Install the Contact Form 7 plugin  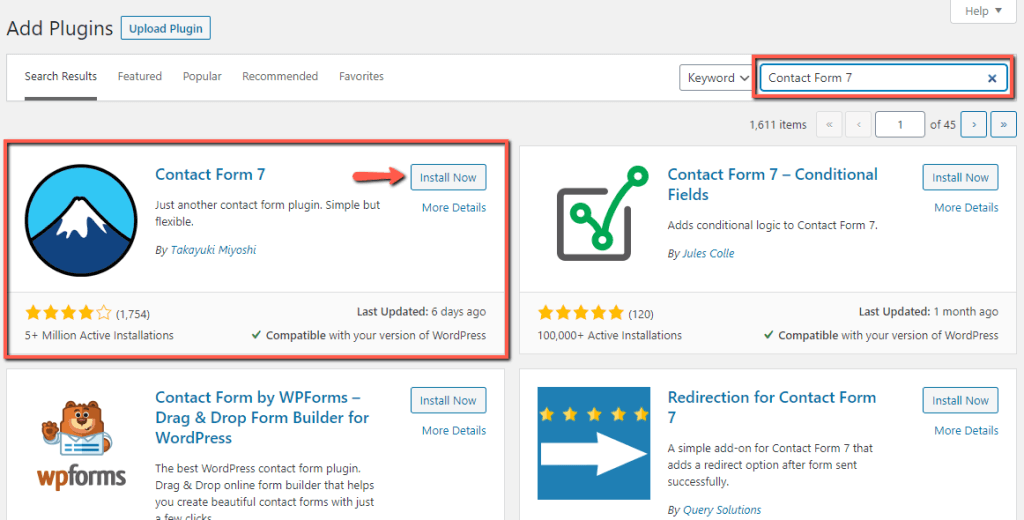448,178
